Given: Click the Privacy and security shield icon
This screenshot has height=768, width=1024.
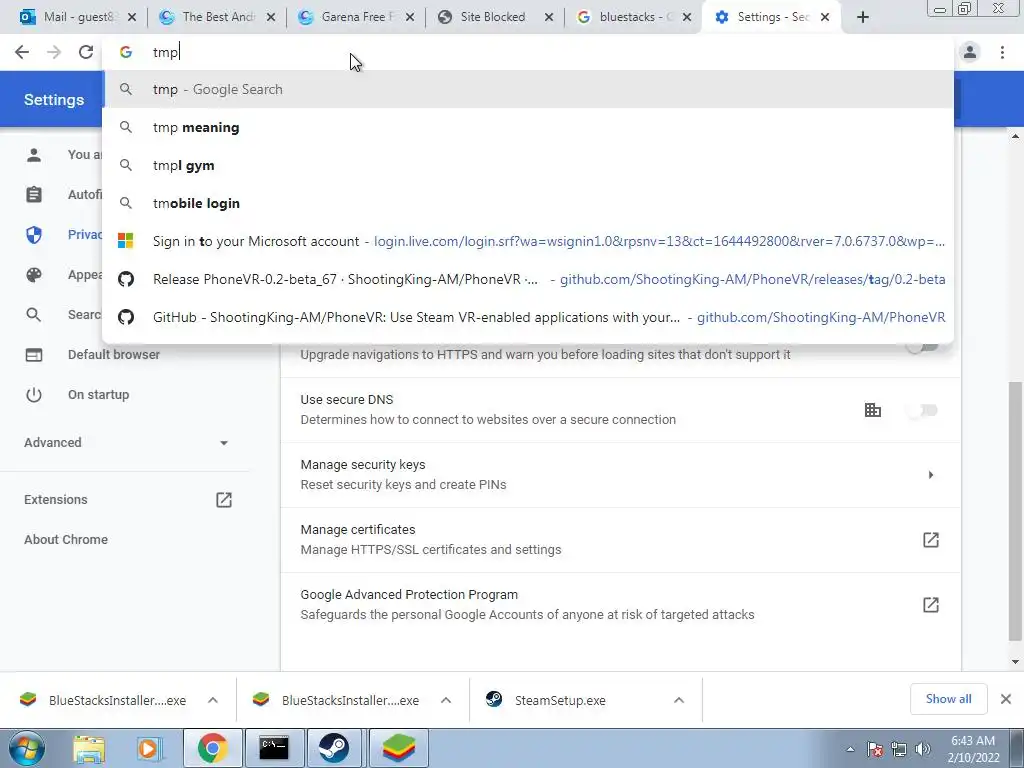Looking at the screenshot, I should tap(34, 234).
